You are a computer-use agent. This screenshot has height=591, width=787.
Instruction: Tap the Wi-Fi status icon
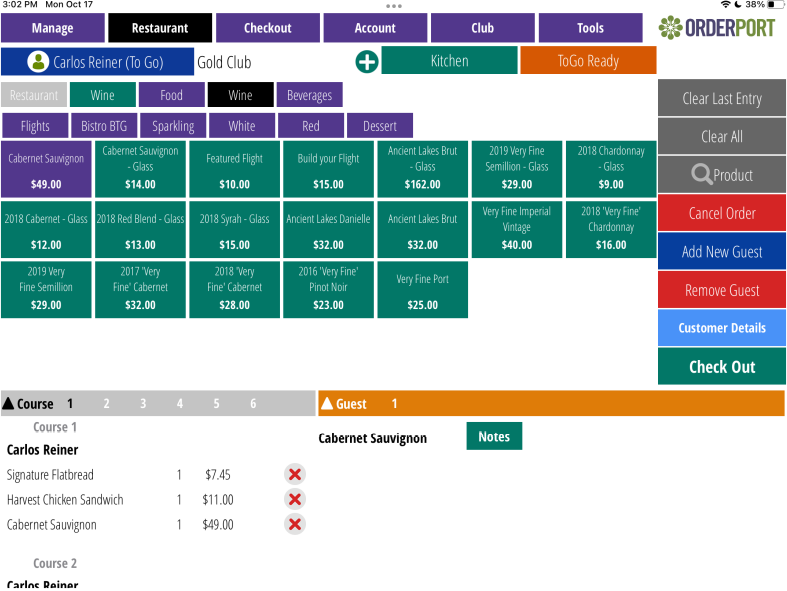[x=725, y=5]
